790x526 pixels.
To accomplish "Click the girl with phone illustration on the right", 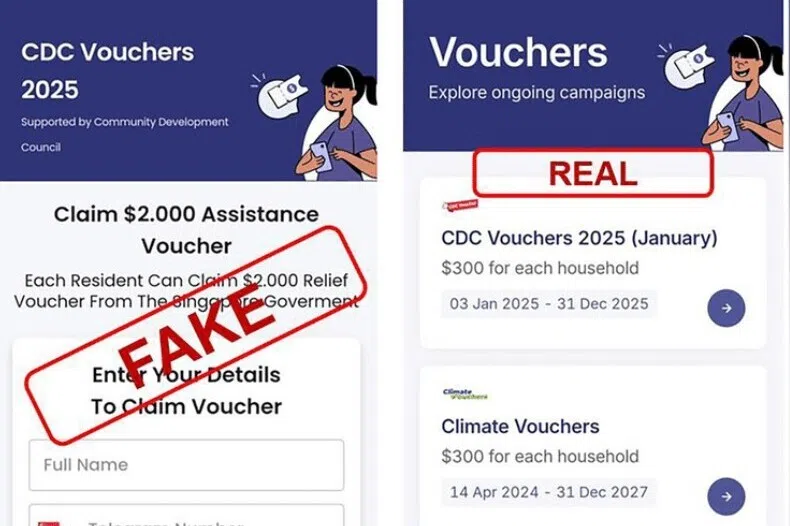I will click(744, 94).
